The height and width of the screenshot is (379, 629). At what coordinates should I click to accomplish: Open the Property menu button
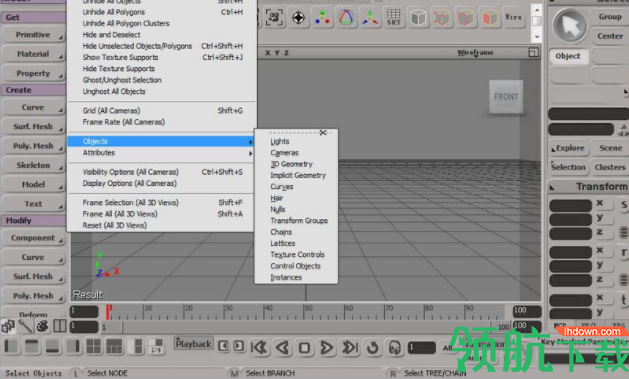(33, 73)
